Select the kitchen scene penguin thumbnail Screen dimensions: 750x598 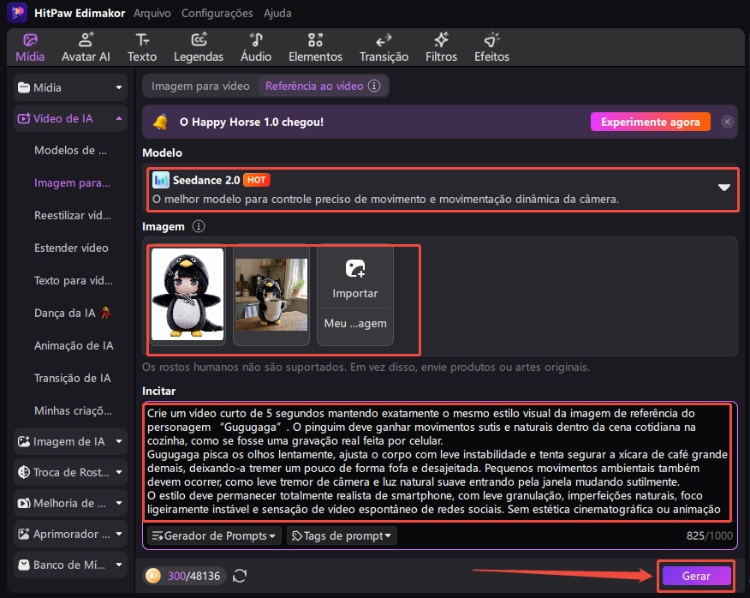click(271, 295)
